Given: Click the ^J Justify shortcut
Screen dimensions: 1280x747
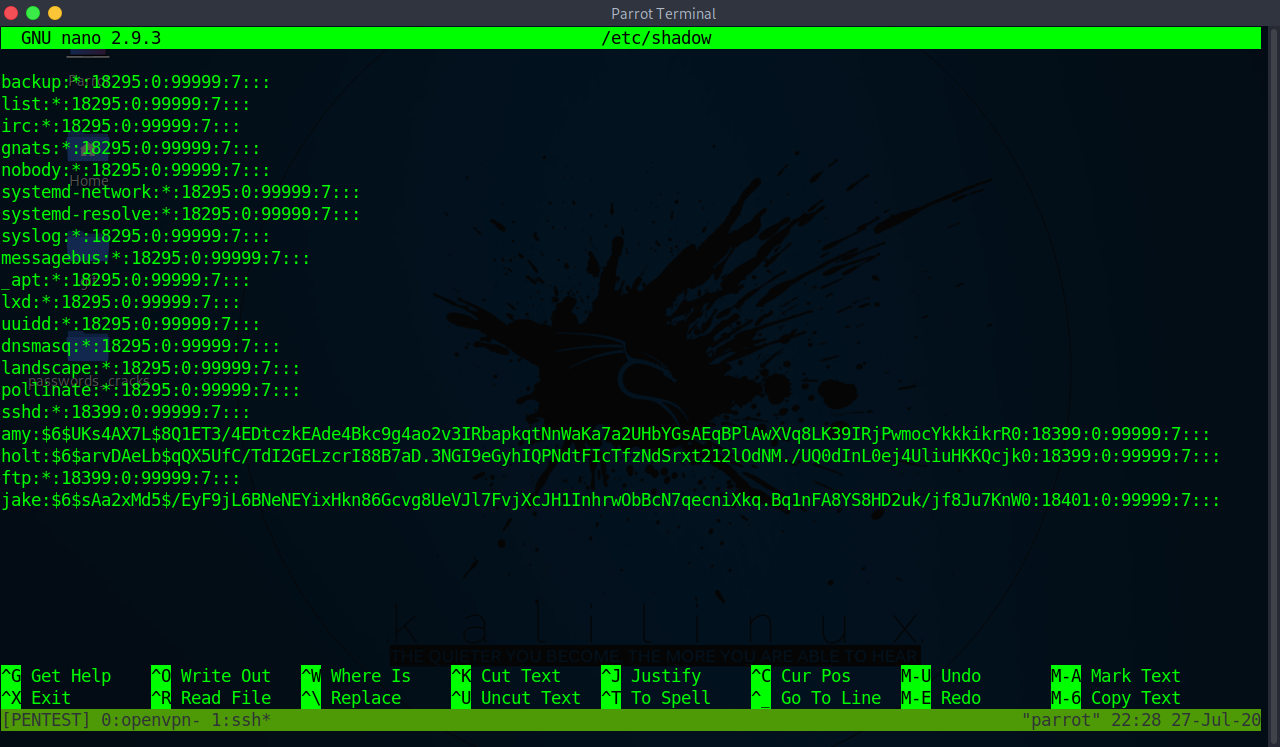Looking at the screenshot, I should pos(651,676).
